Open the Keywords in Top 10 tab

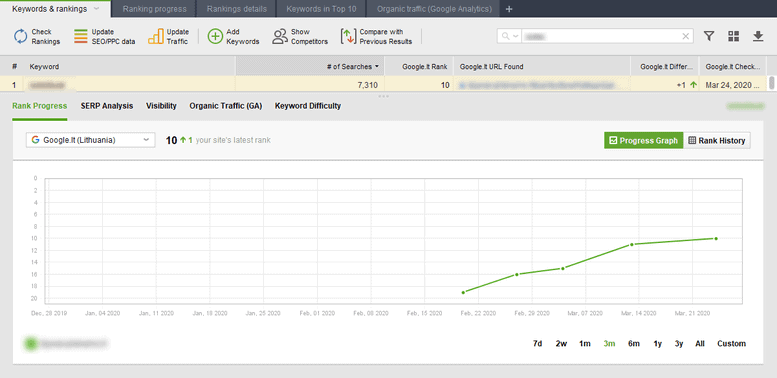click(321, 9)
